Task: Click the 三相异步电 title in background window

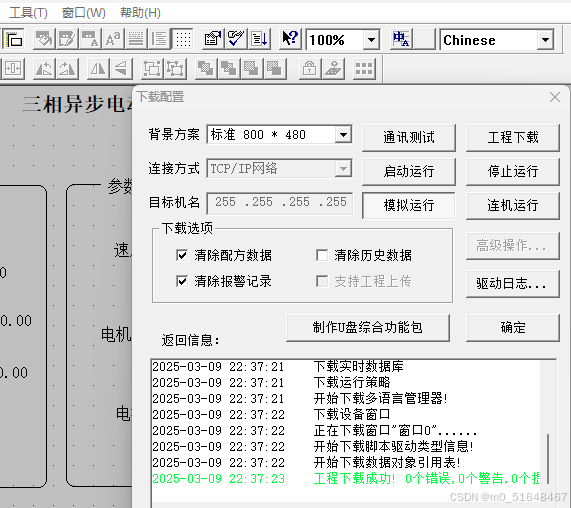Action: pyautogui.click(x=78, y=104)
